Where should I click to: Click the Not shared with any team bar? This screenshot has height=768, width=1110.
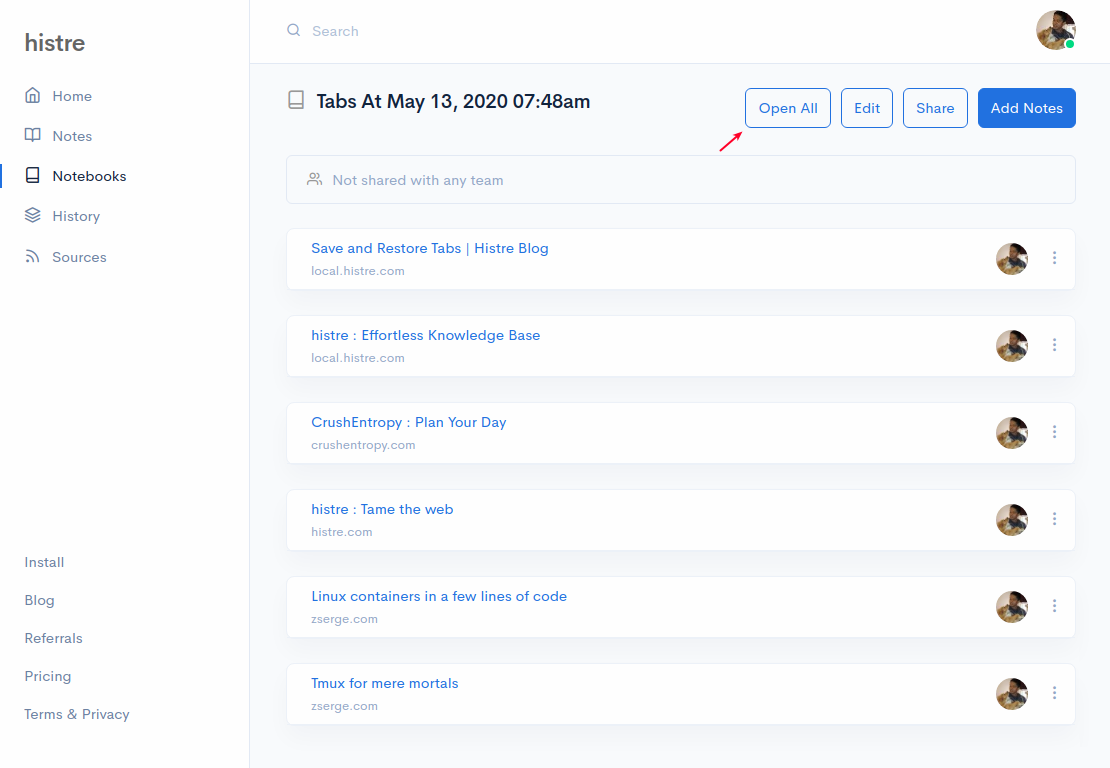click(x=680, y=180)
